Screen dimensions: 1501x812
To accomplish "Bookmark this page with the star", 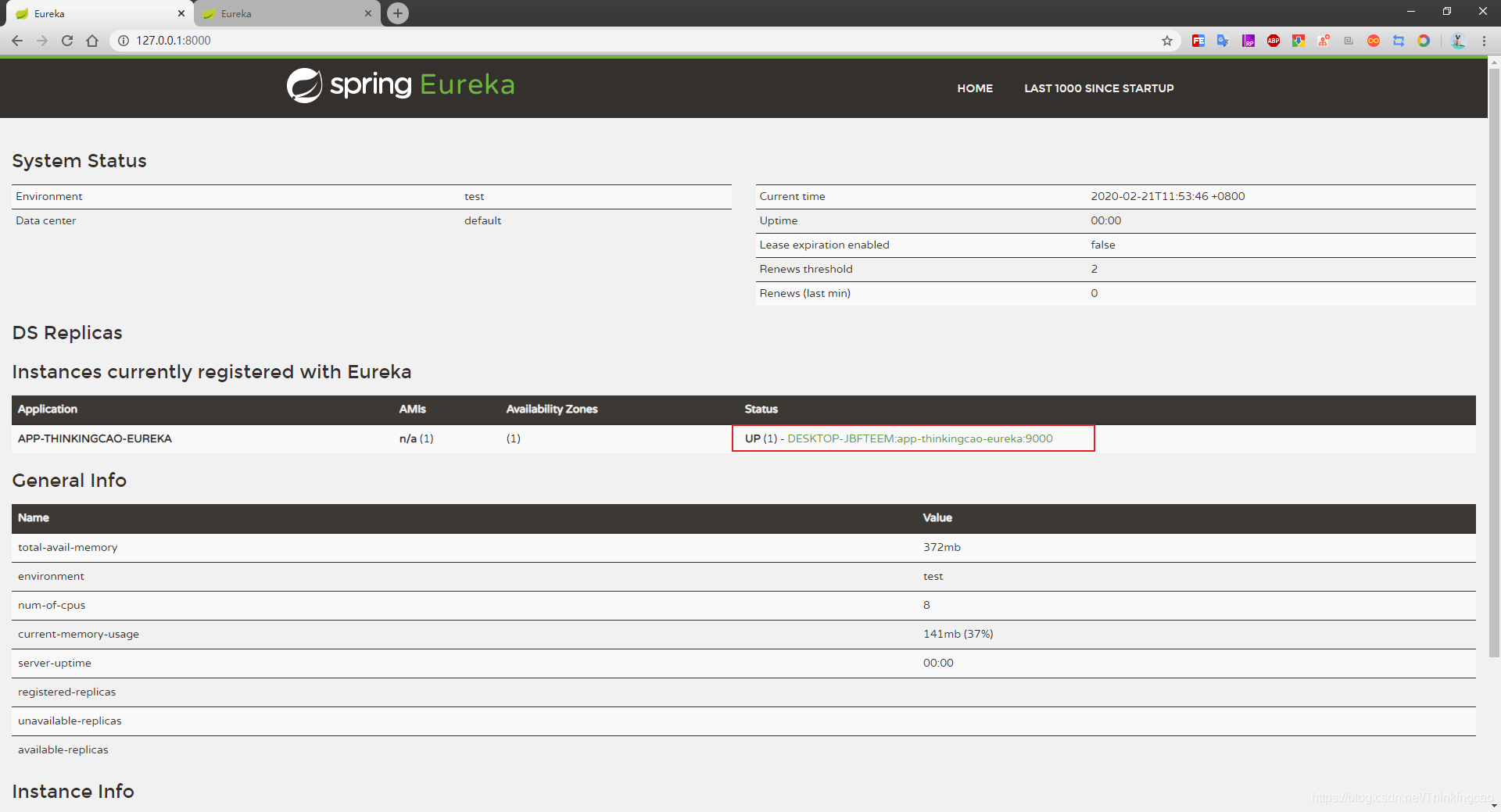I will click(x=1167, y=41).
